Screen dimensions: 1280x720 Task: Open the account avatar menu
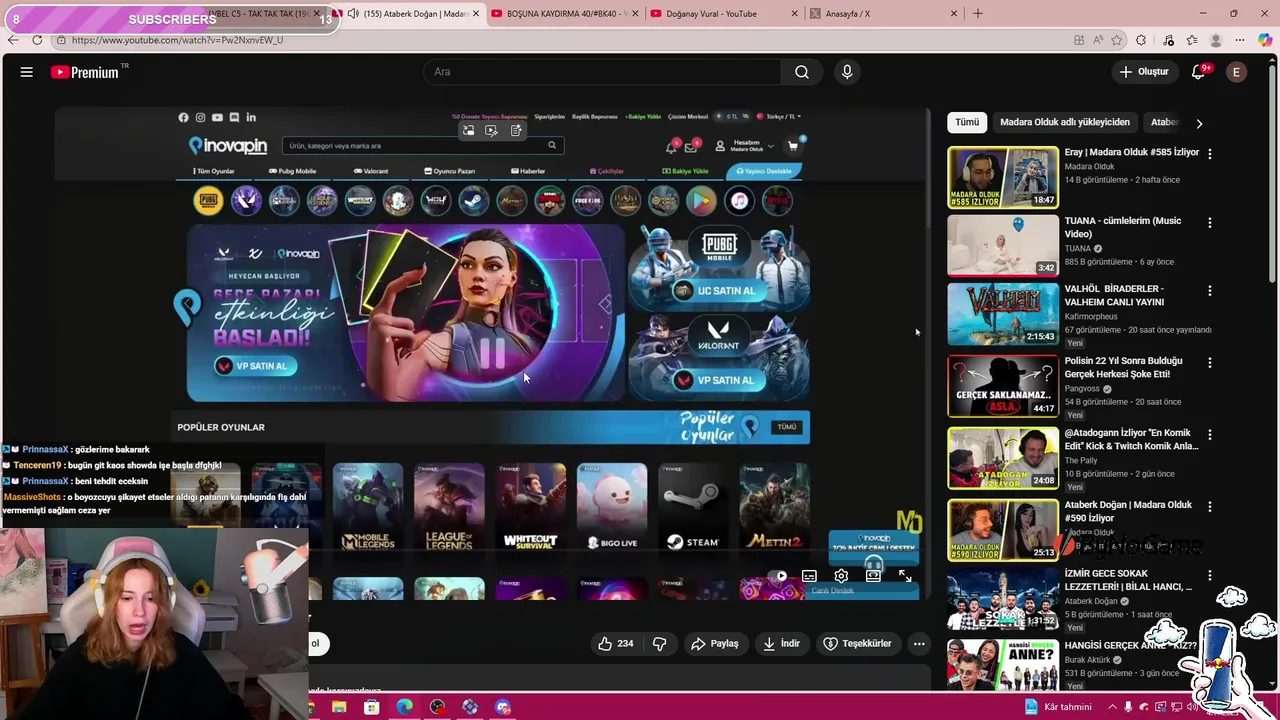pyautogui.click(x=1236, y=72)
